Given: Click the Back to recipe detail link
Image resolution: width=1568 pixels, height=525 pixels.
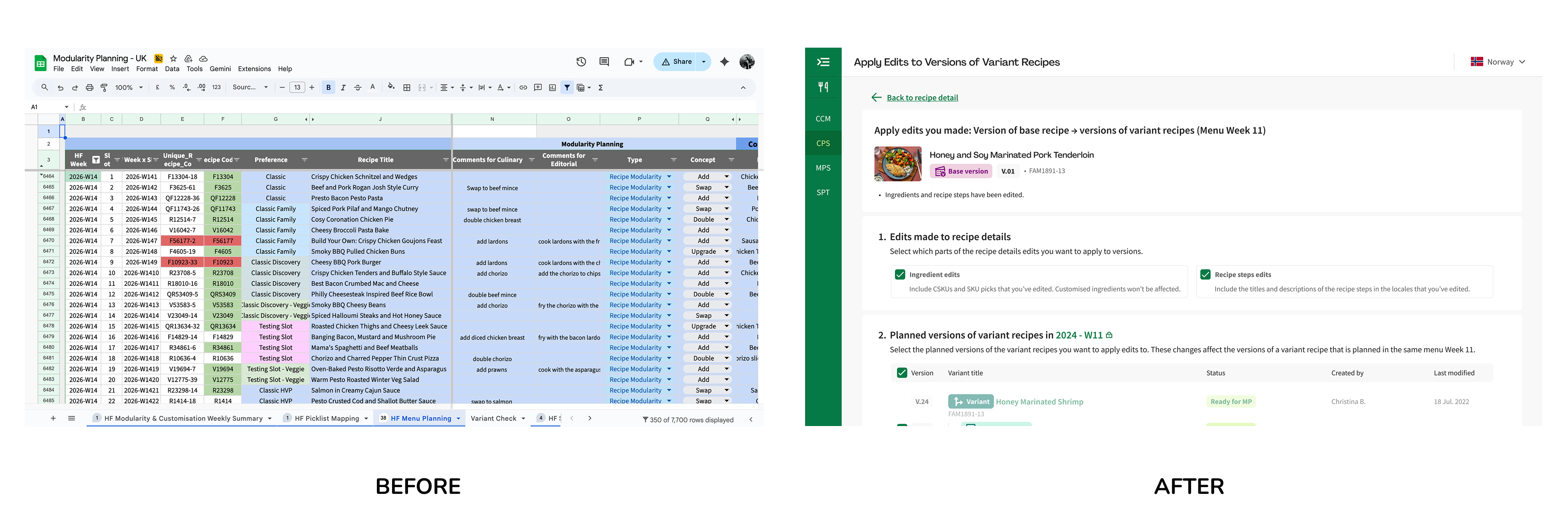Looking at the screenshot, I should [x=922, y=97].
